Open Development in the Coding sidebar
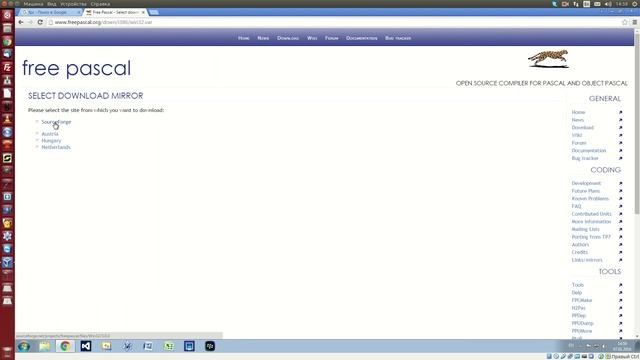This screenshot has height=360, width=640. 586,183
